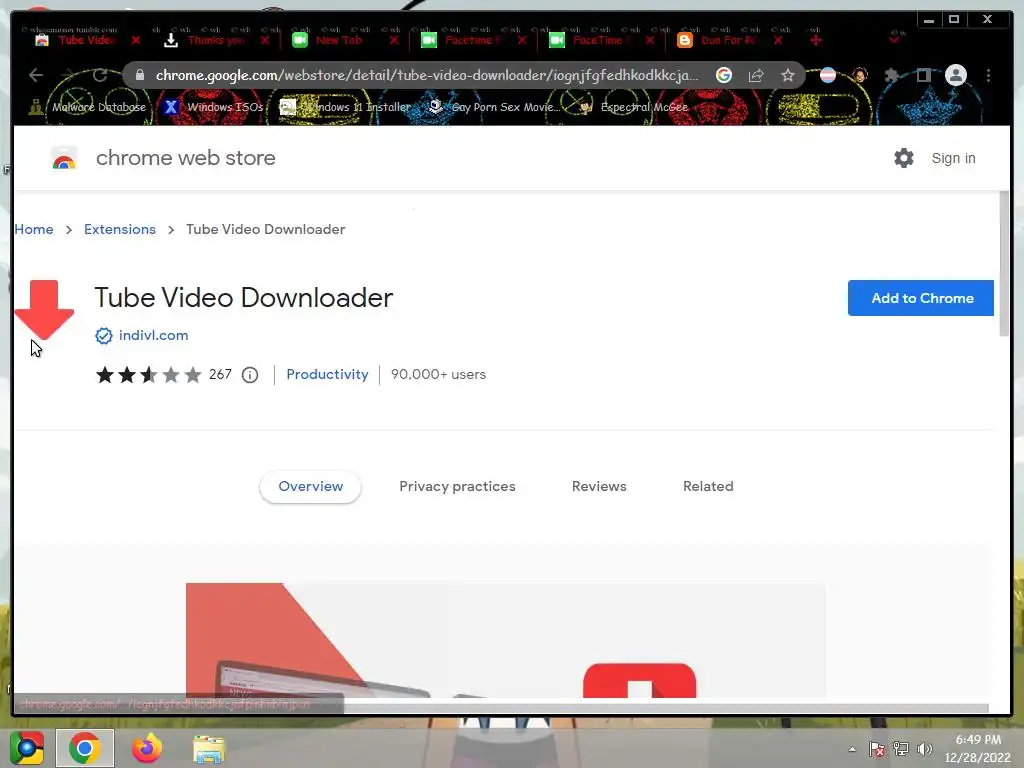Click the extension preview screenshot
The image size is (1024, 768).
[505, 640]
